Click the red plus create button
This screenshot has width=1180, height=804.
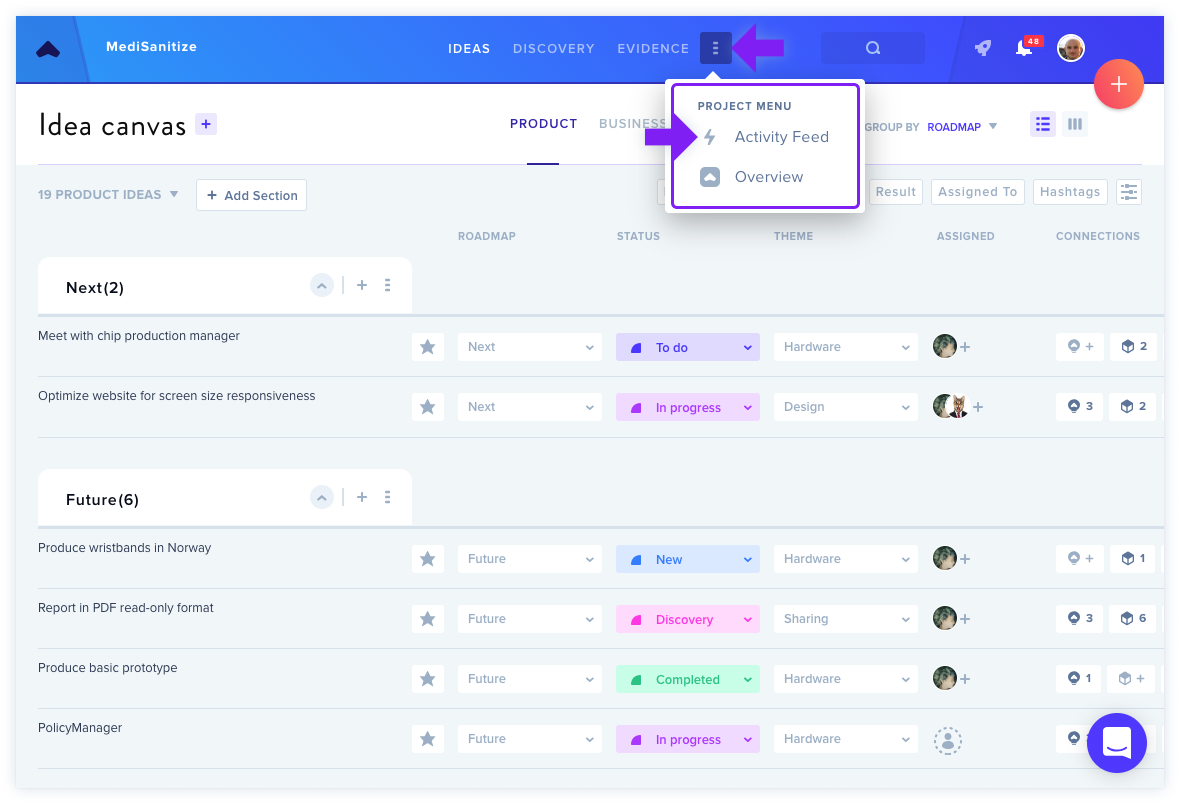click(x=1118, y=84)
